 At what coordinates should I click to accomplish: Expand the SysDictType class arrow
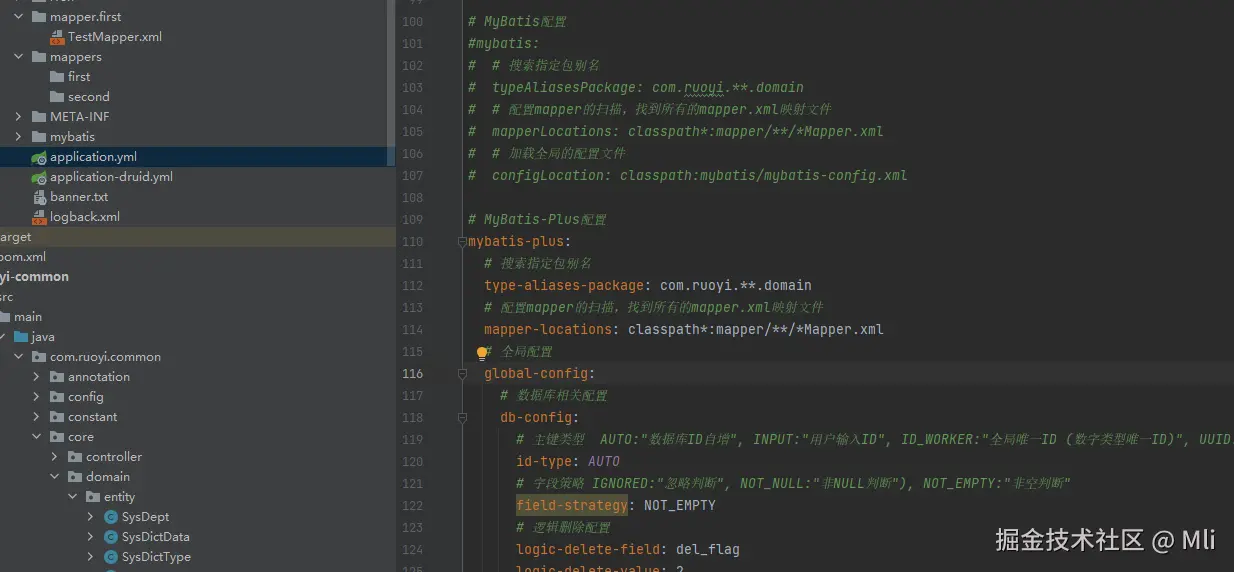pyautogui.click(x=91, y=557)
